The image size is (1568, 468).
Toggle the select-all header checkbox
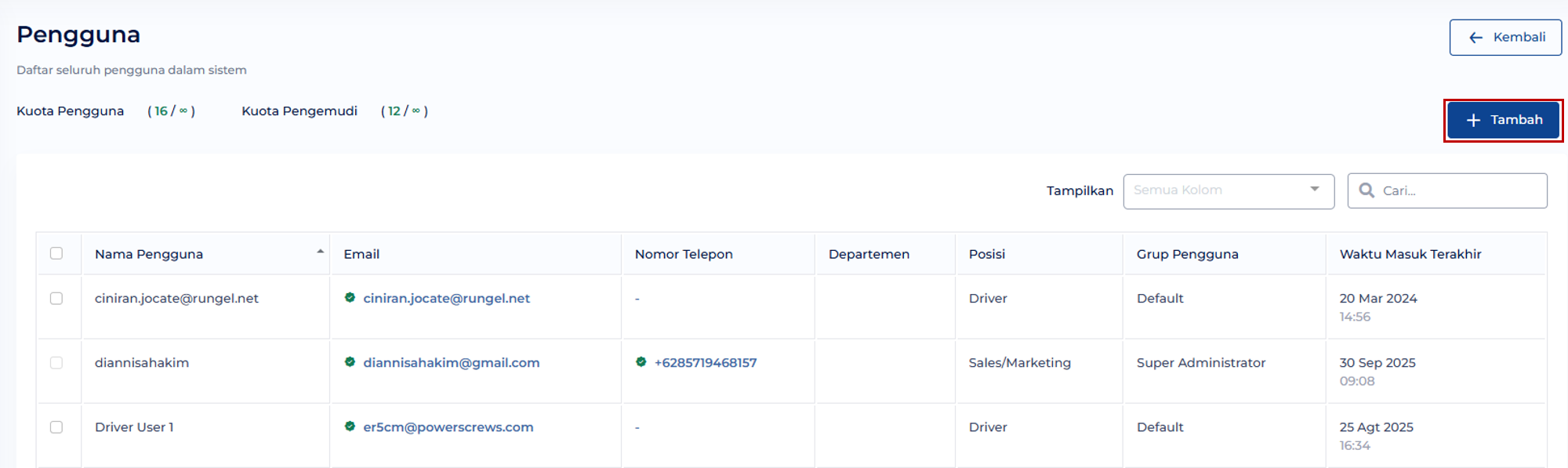pyautogui.click(x=56, y=253)
